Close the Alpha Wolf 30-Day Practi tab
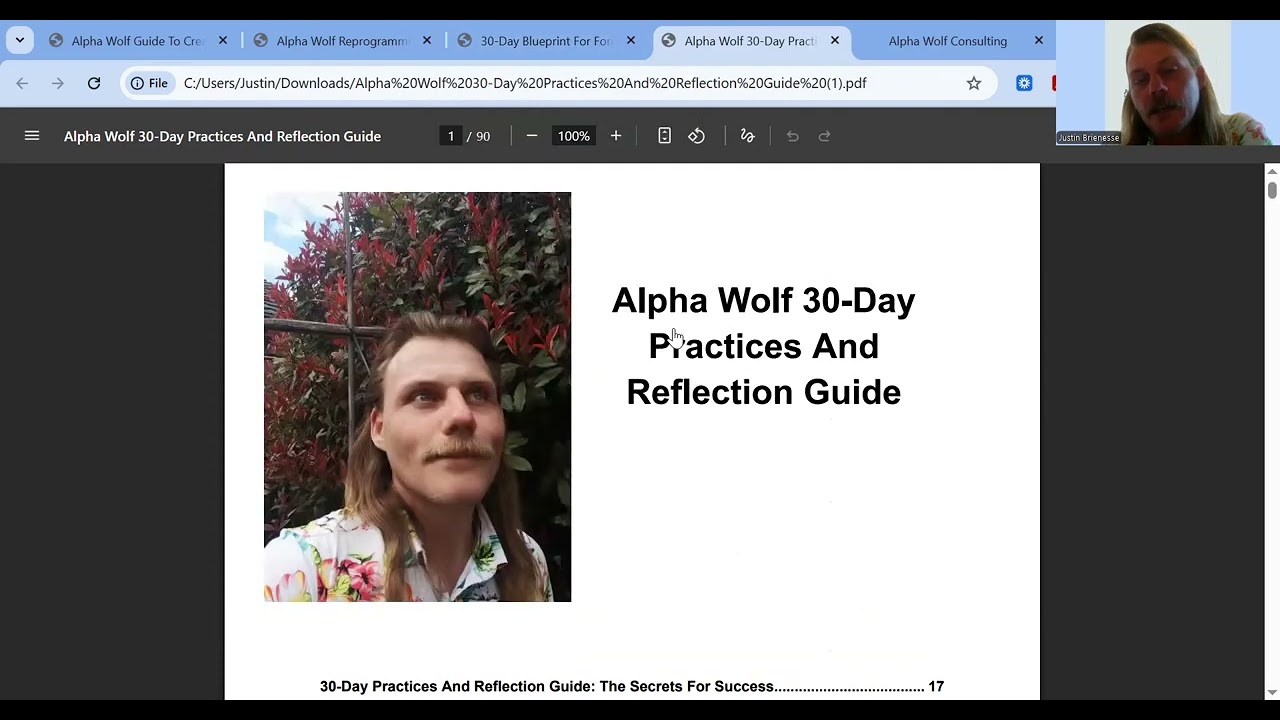This screenshot has height=720, width=1280. pyautogui.click(x=835, y=41)
